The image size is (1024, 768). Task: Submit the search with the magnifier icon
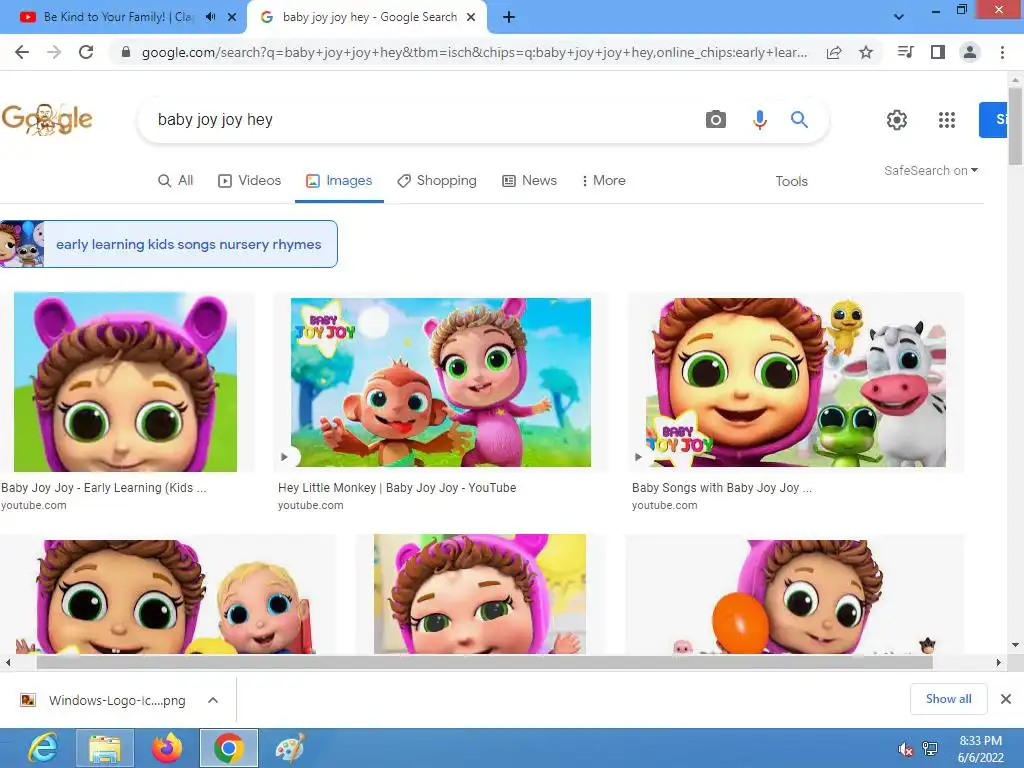click(799, 120)
